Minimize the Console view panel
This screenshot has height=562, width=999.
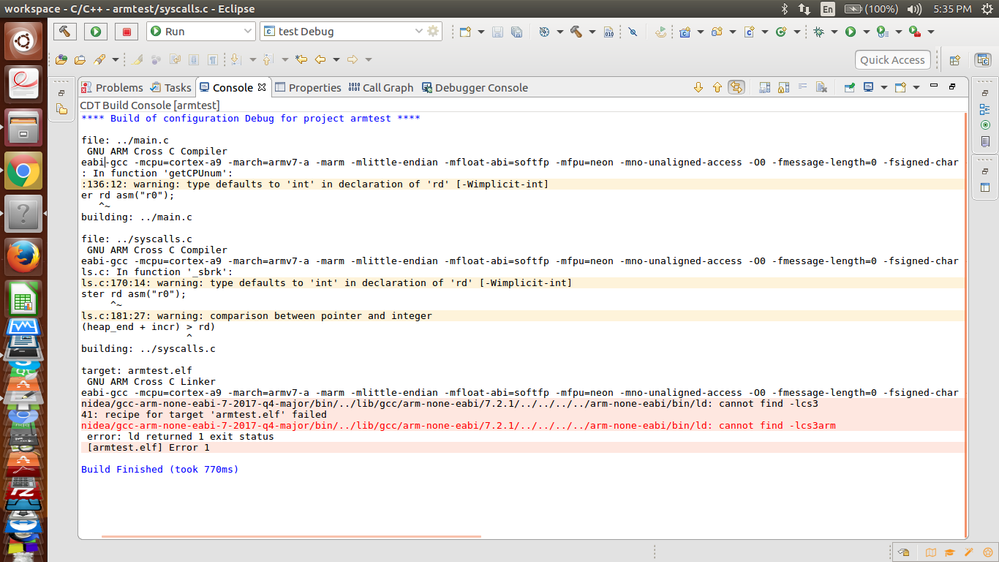click(934, 85)
